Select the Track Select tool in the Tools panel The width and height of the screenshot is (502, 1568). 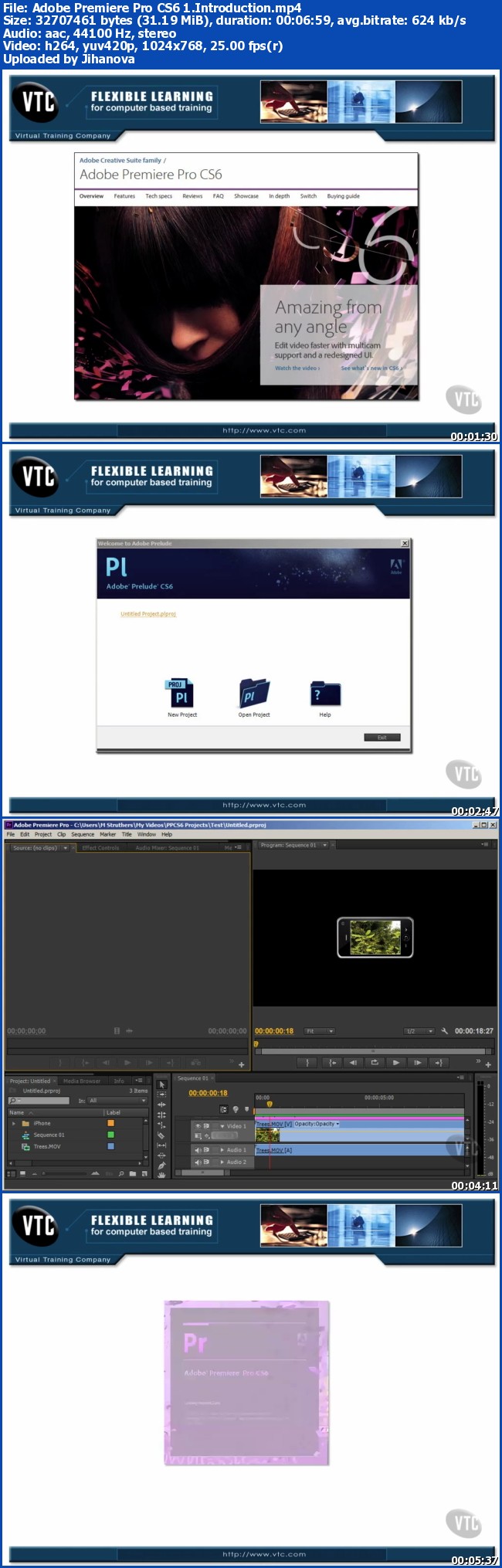pyautogui.click(x=161, y=1095)
